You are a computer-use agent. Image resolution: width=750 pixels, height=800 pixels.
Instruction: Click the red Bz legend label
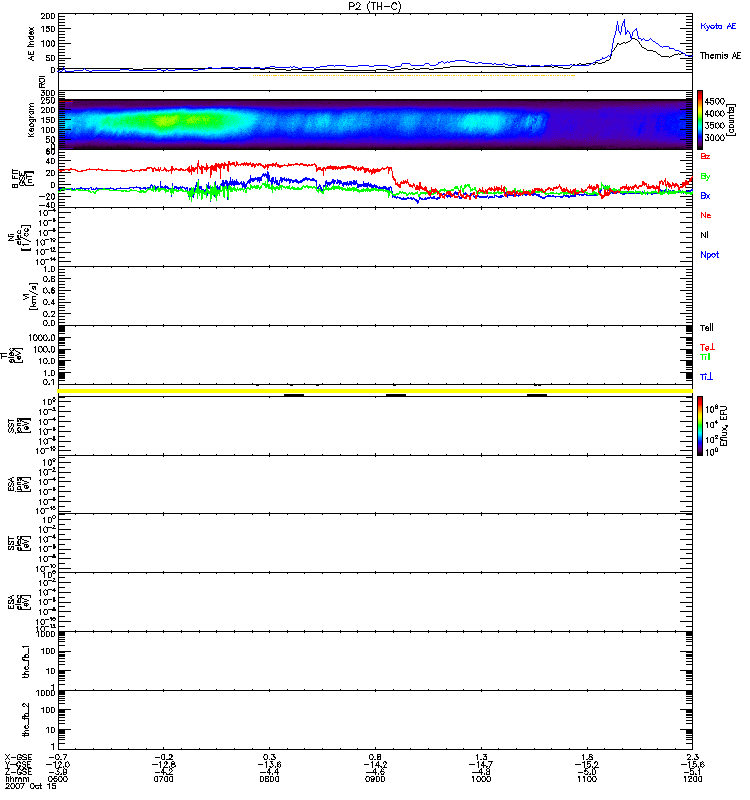click(705, 156)
